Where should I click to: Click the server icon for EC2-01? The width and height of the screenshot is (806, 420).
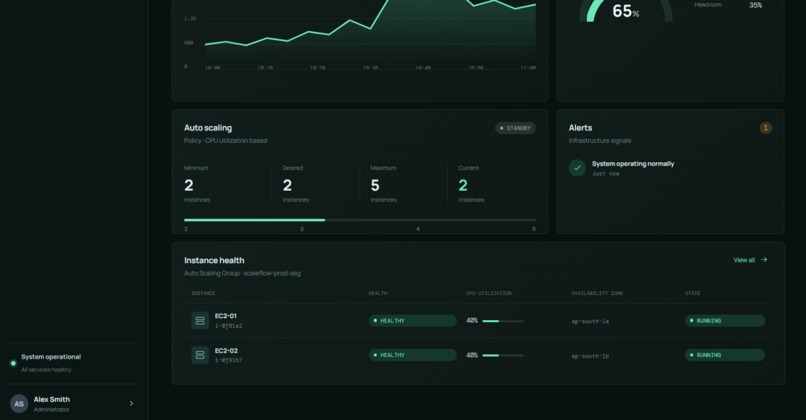click(200, 320)
